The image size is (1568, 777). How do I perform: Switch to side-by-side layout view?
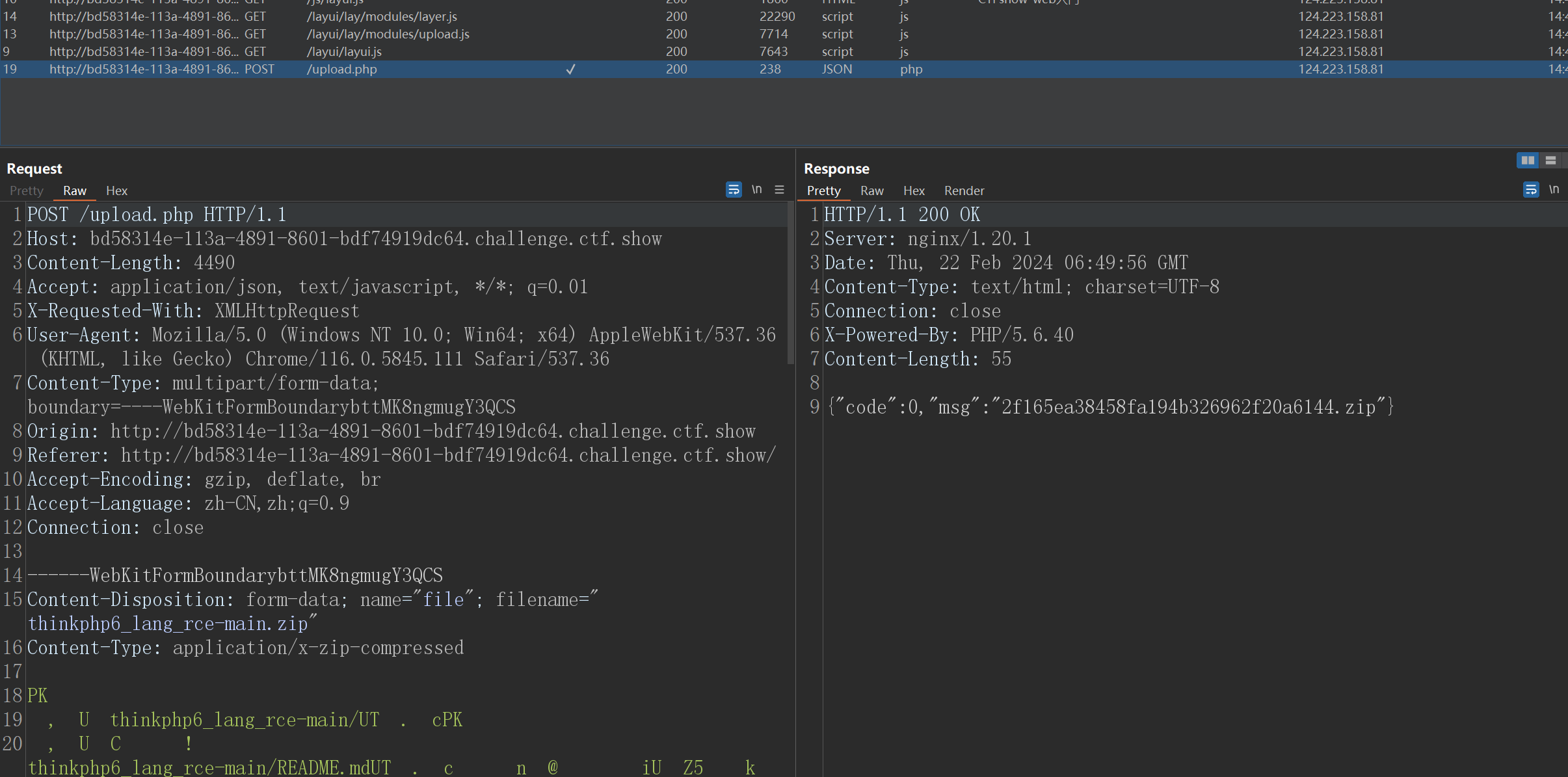(x=1528, y=160)
